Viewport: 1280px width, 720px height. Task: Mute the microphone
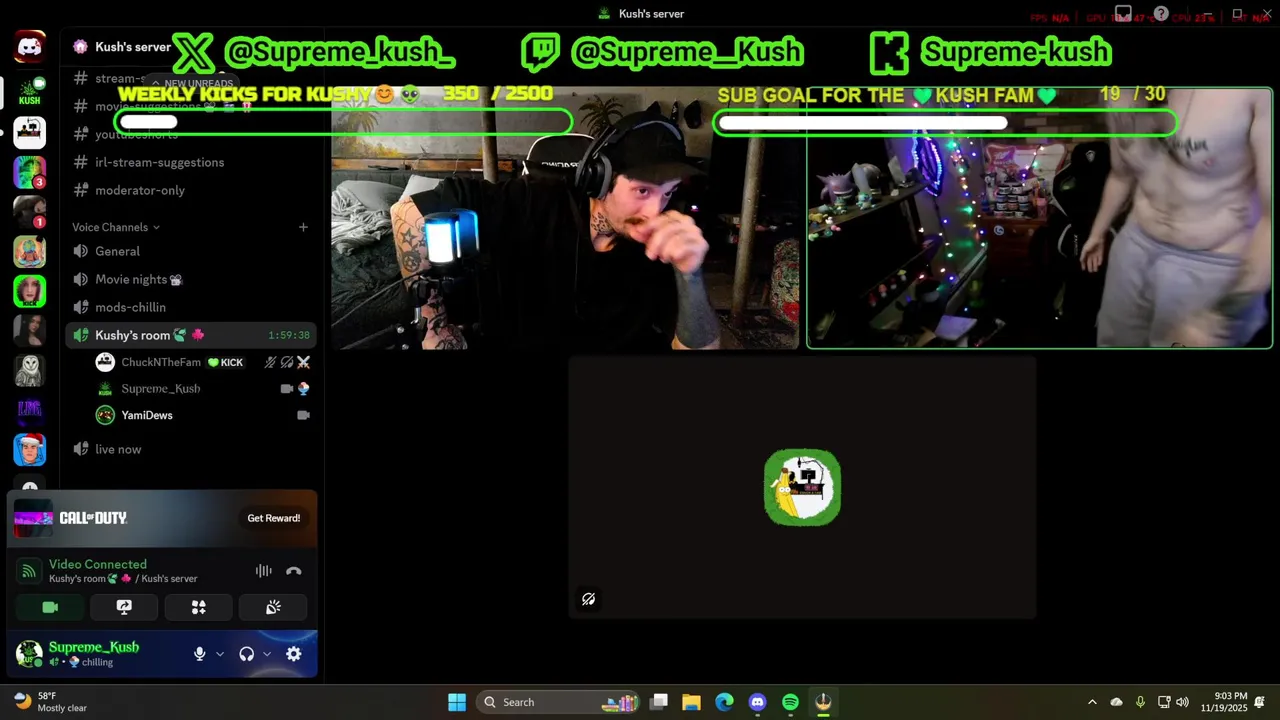(199, 654)
